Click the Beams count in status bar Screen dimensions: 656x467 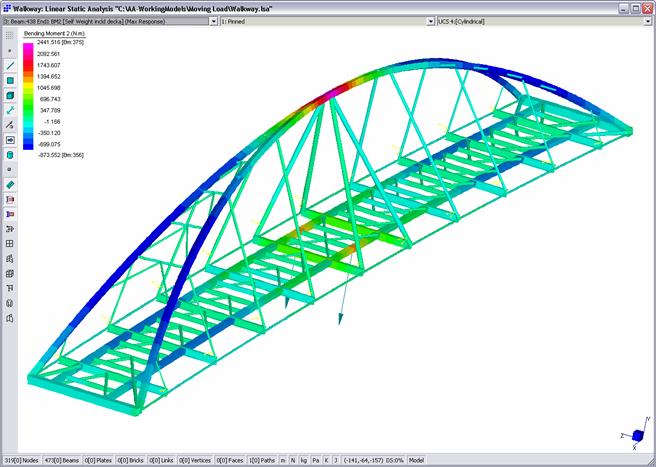point(64,460)
